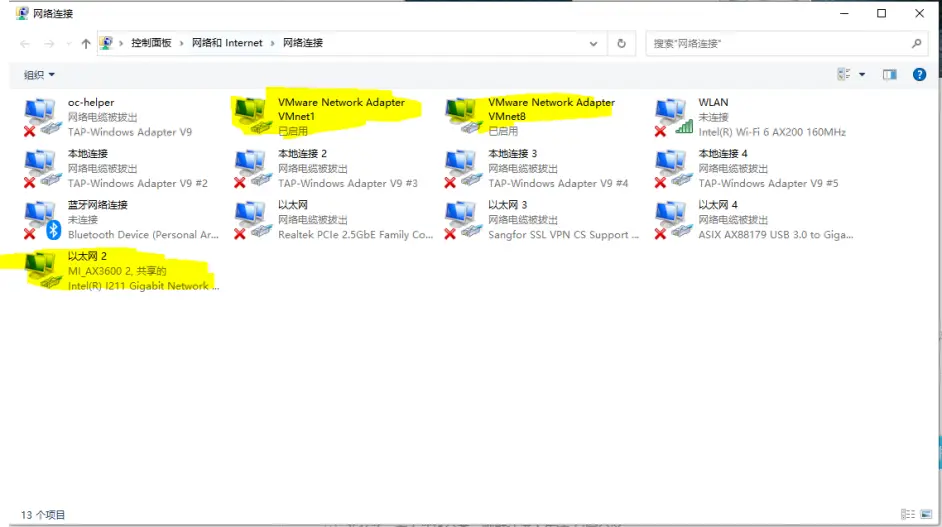Click the up arrow navigation button
The image size is (942, 527).
click(86, 44)
